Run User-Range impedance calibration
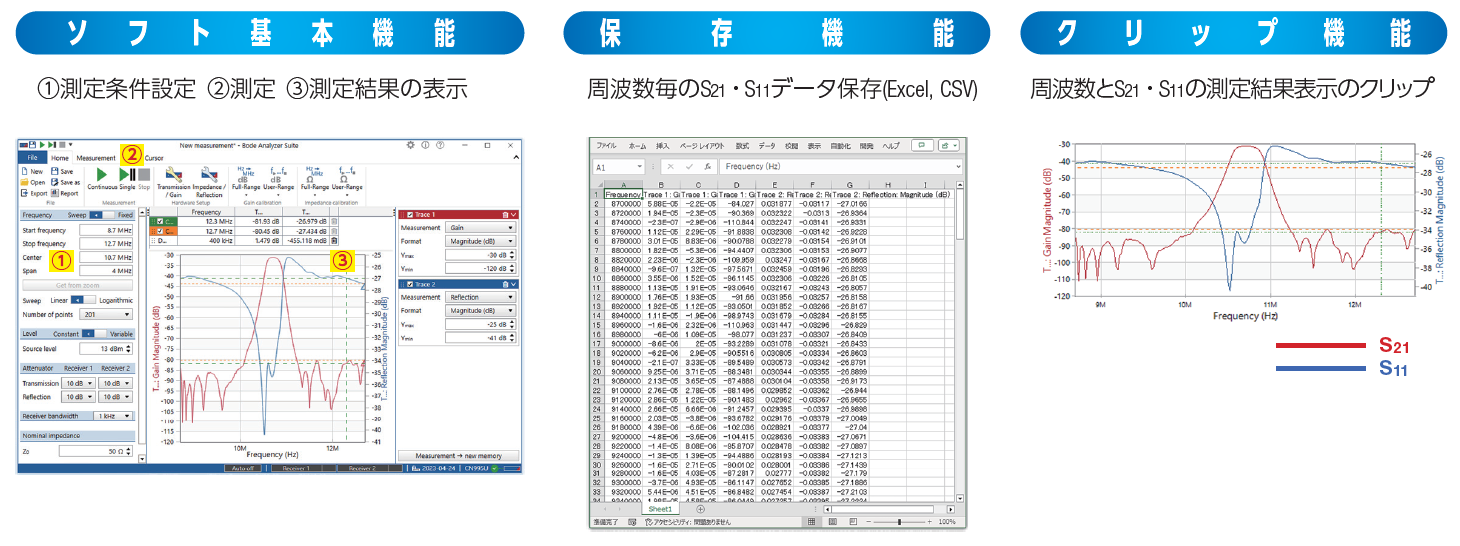Viewport: 1460px width, 546px height. point(347,181)
